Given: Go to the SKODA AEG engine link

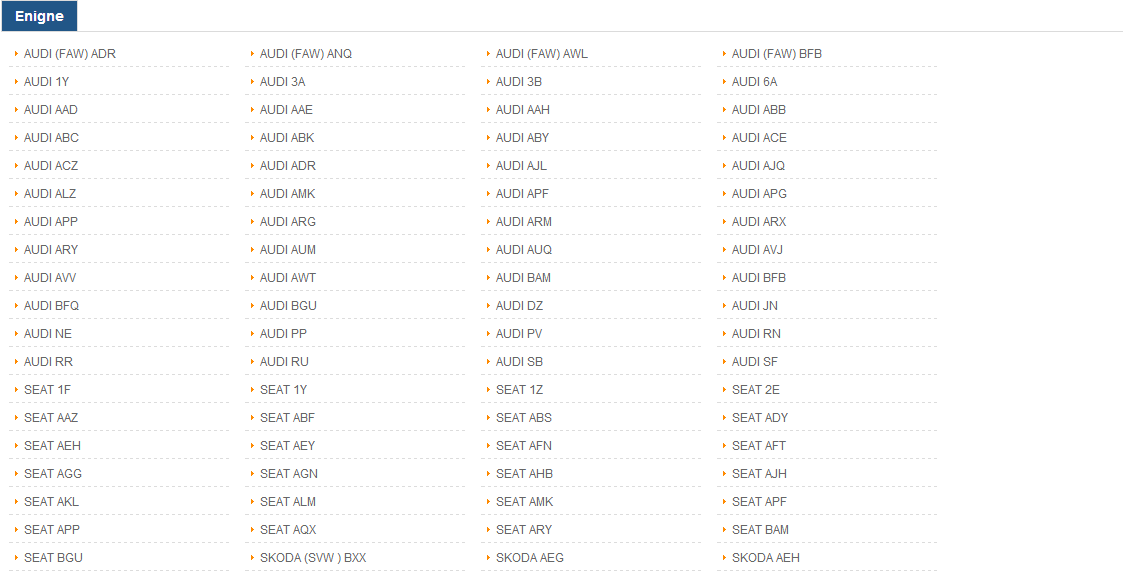Looking at the screenshot, I should [x=529, y=557].
